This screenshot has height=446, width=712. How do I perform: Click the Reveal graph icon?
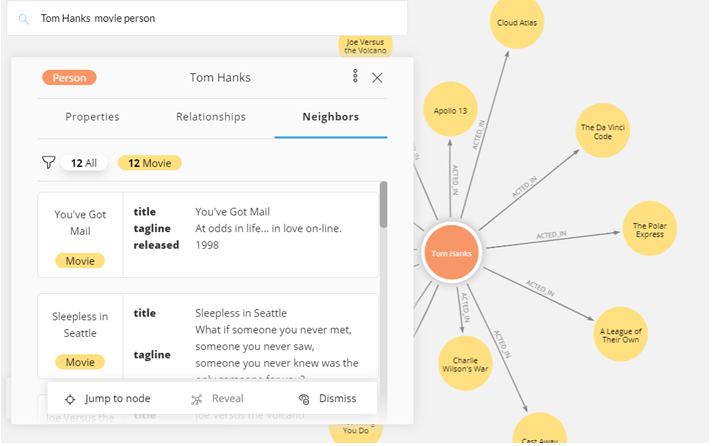(197, 399)
